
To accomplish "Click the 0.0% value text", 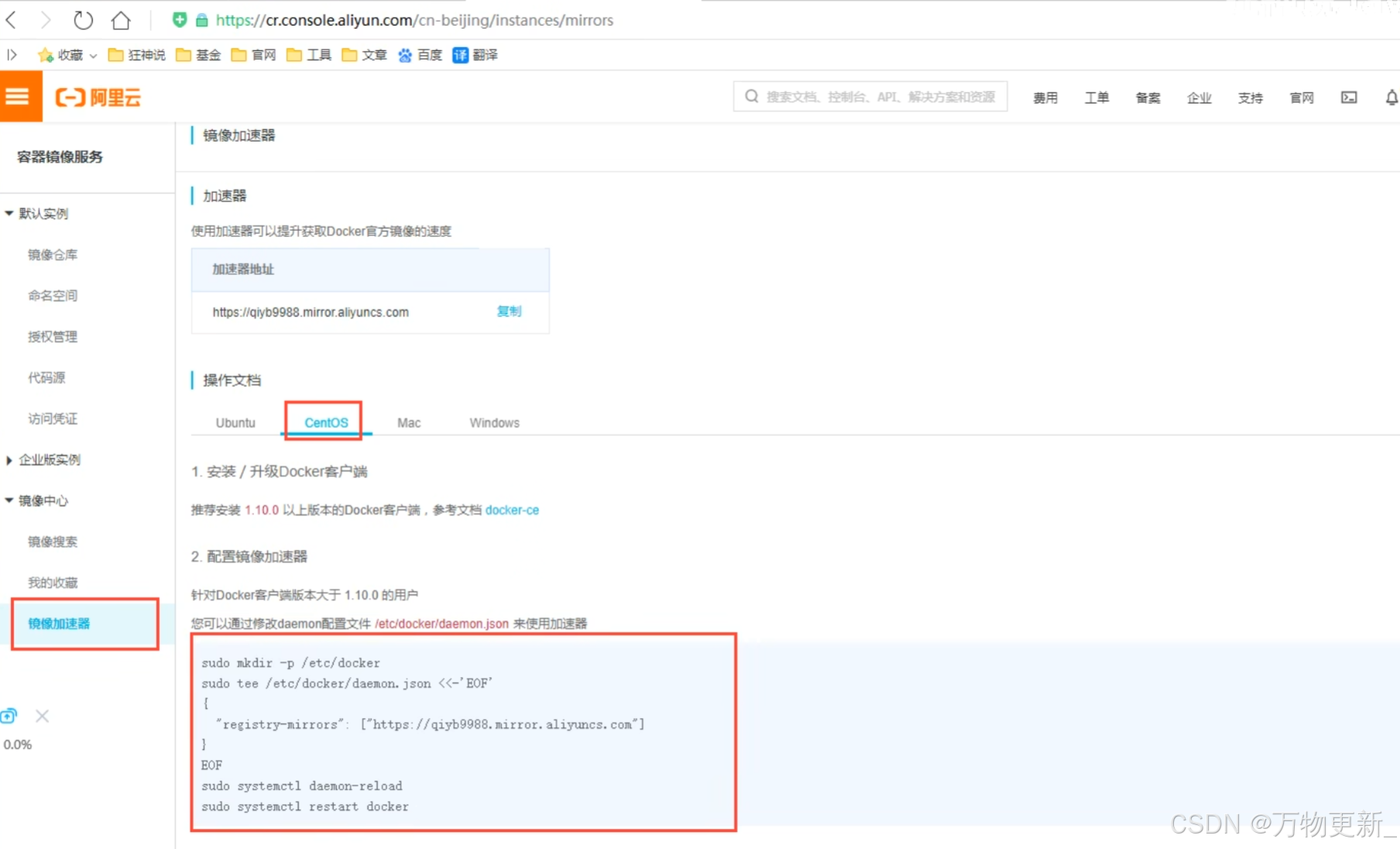I will pos(18,744).
